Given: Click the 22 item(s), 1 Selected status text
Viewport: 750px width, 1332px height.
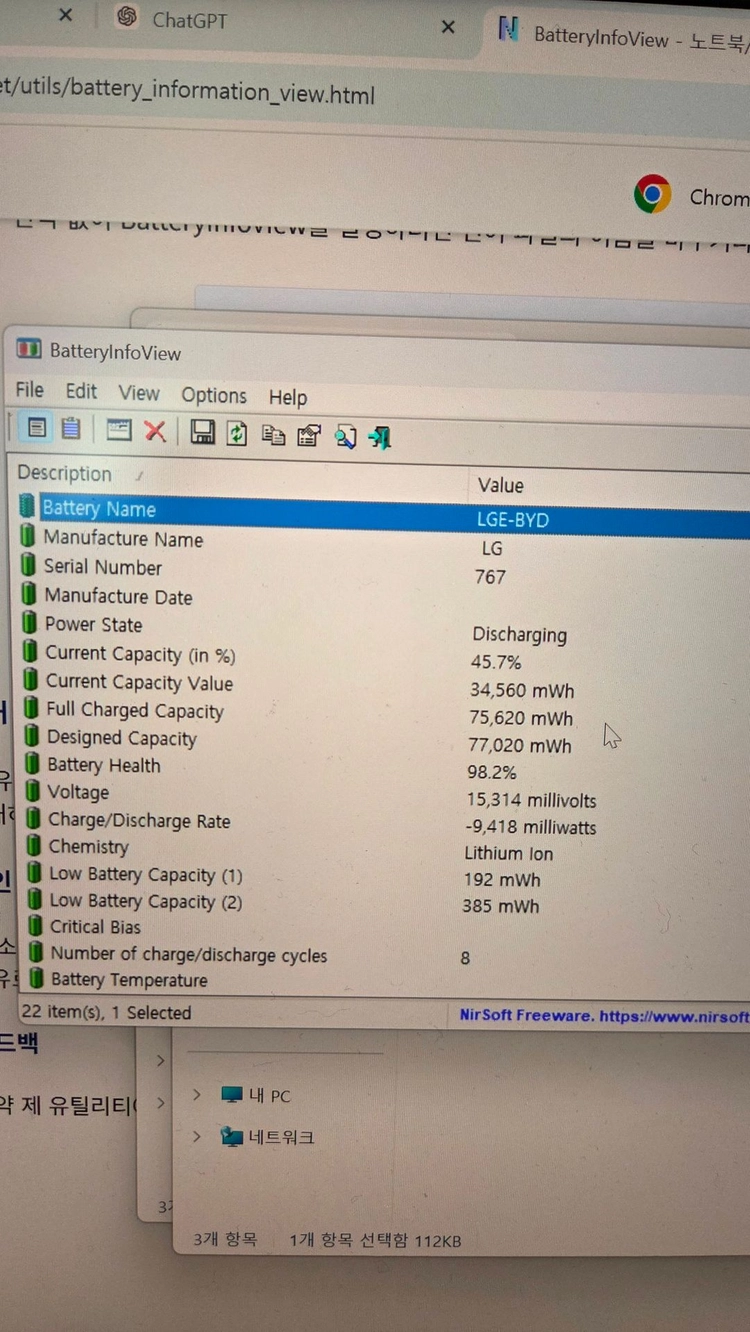Looking at the screenshot, I should 106,1012.
